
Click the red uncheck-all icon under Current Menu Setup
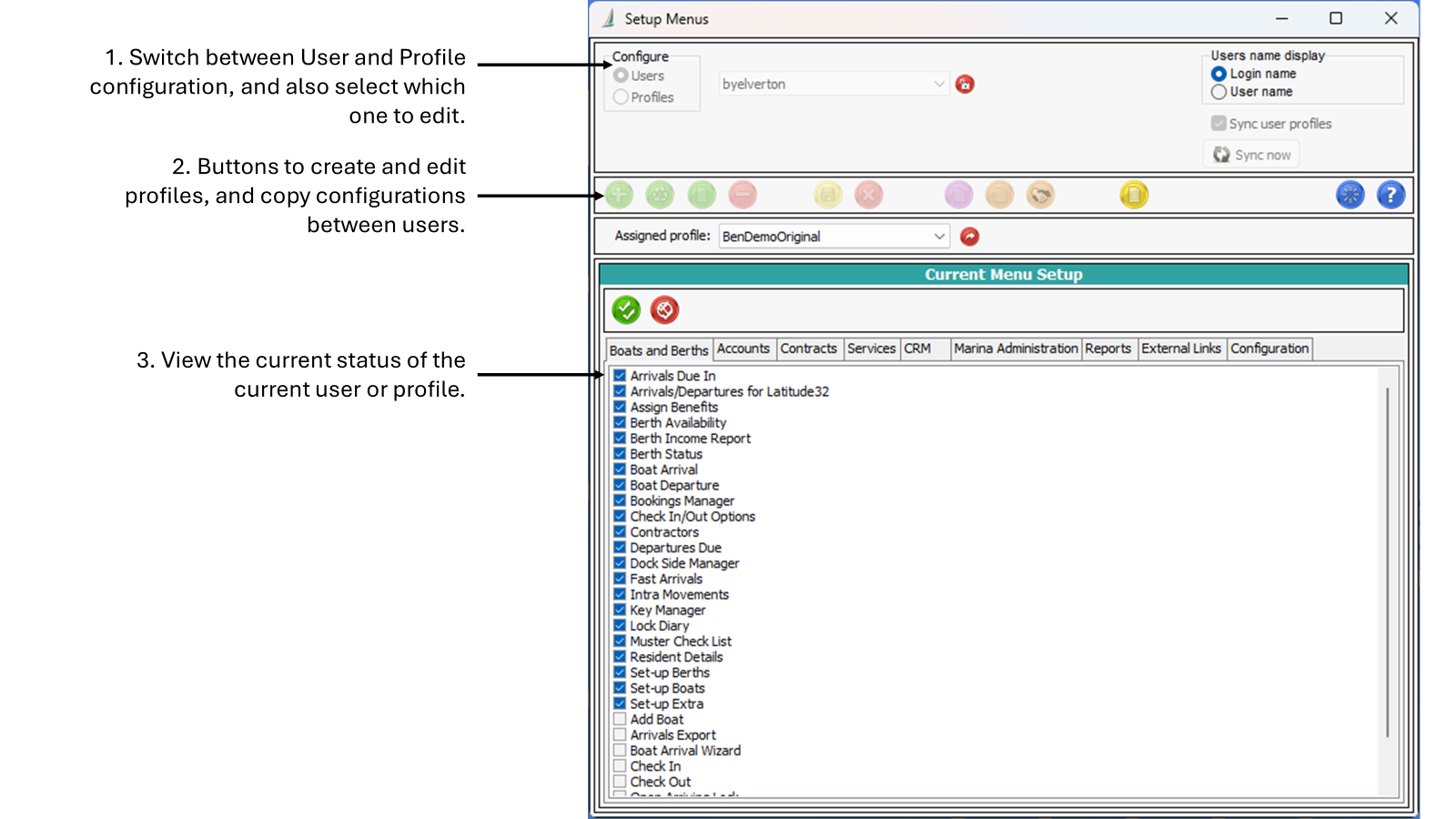coord(664,310)
